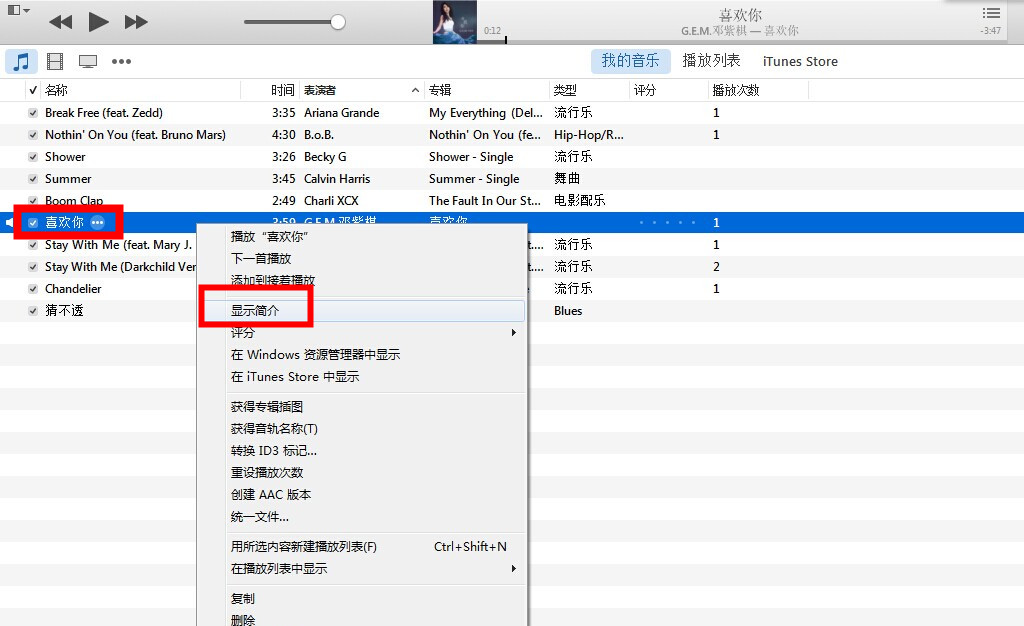Sort by the 名称 column header
1024x626 pixels.
pos(141,90)
